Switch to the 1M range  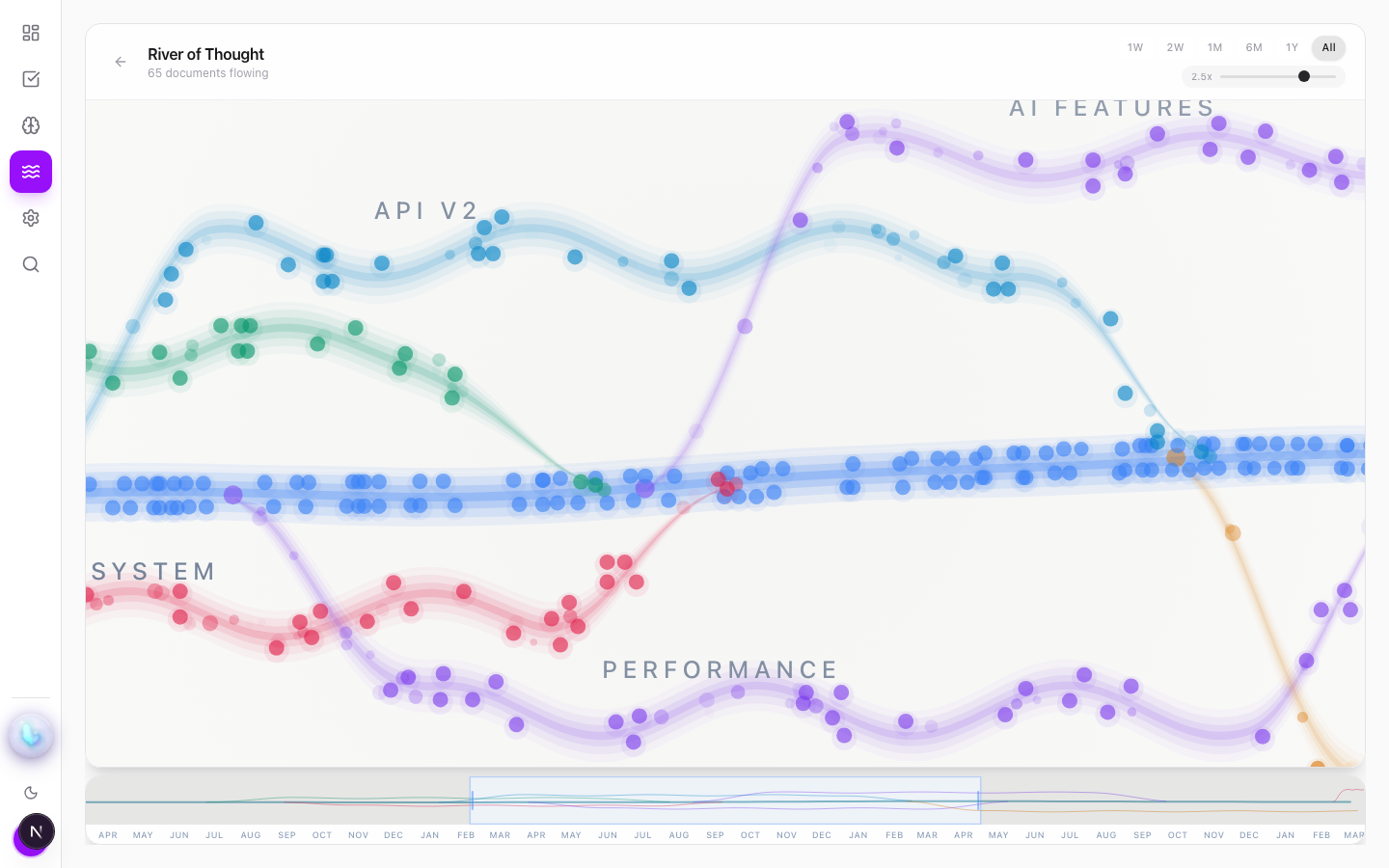[1214, 47]
